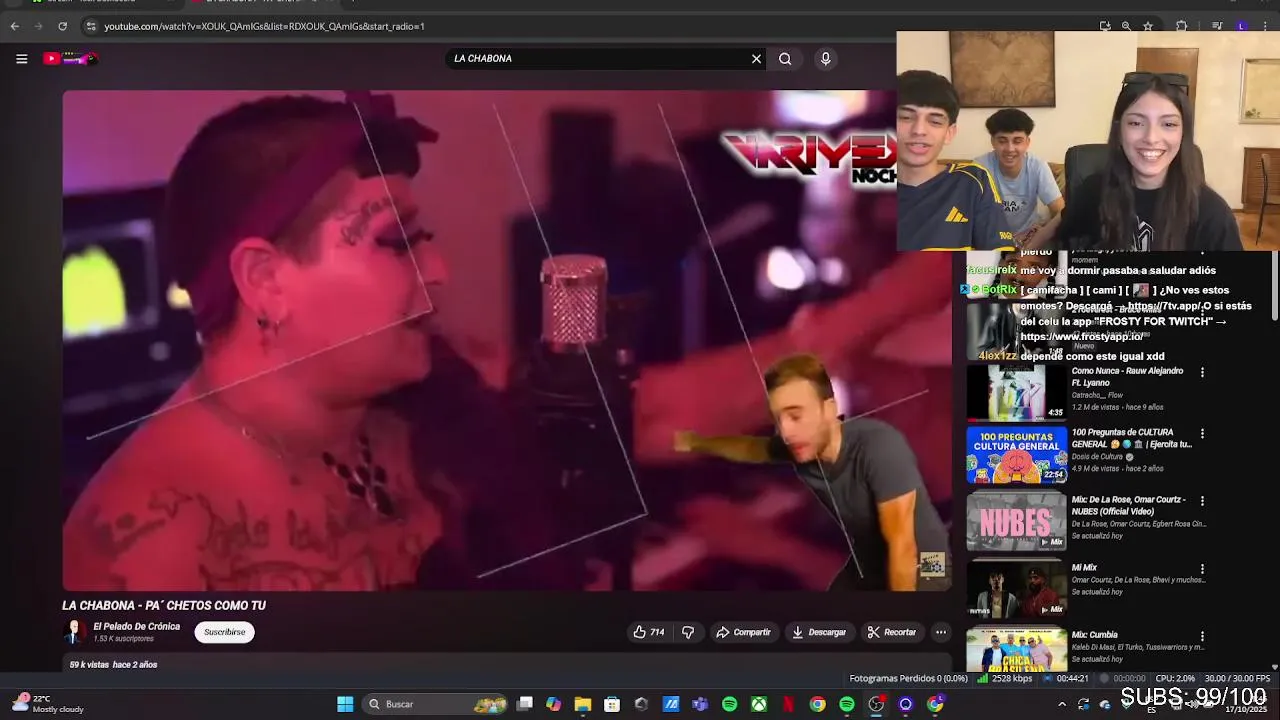Image resolution: width=1280 pixels, height=720 pixels.
Task: Click the Descargar download button
Action: 819,632
